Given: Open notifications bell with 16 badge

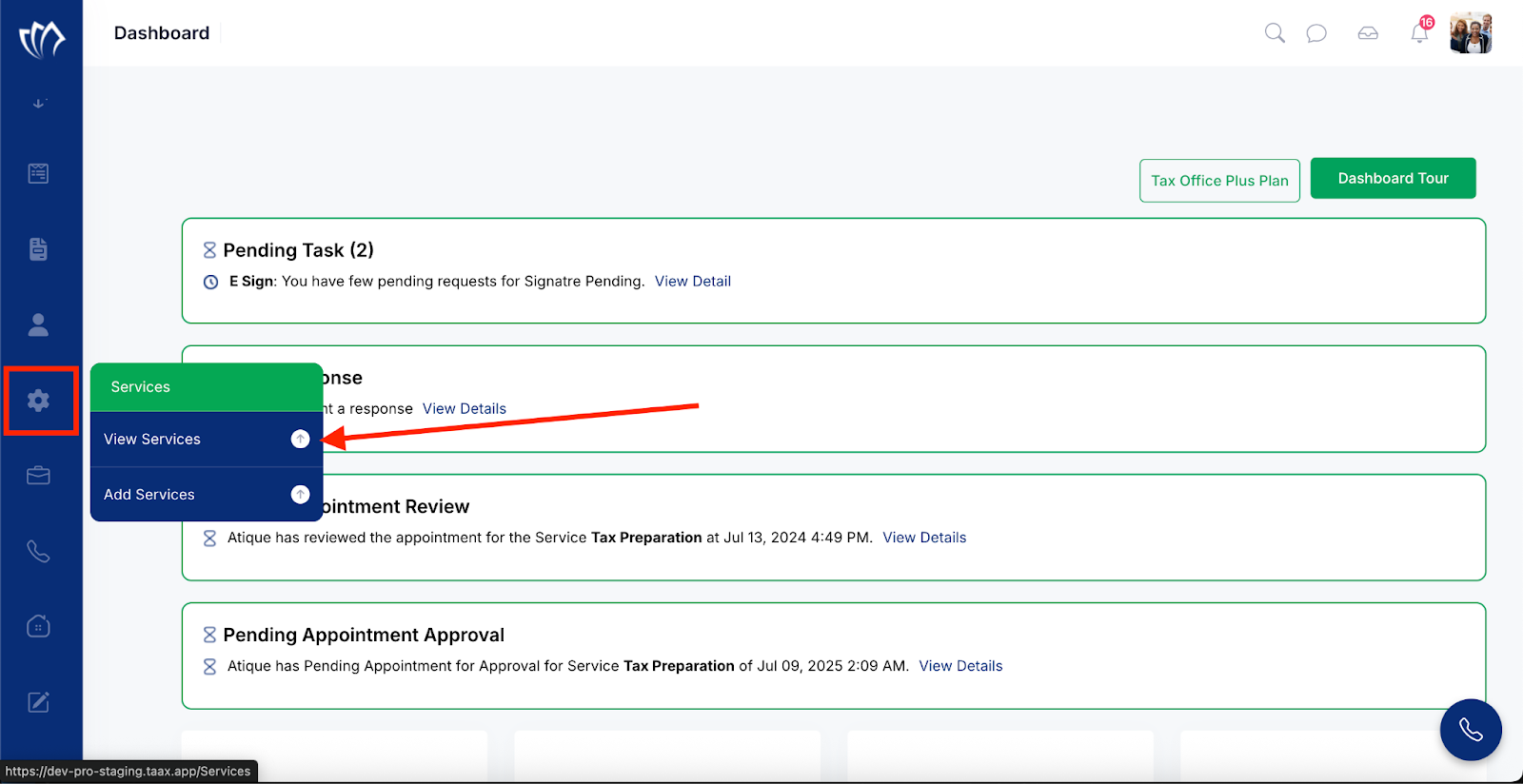Looking at the screenshot, I should [x=1420, y=31].
